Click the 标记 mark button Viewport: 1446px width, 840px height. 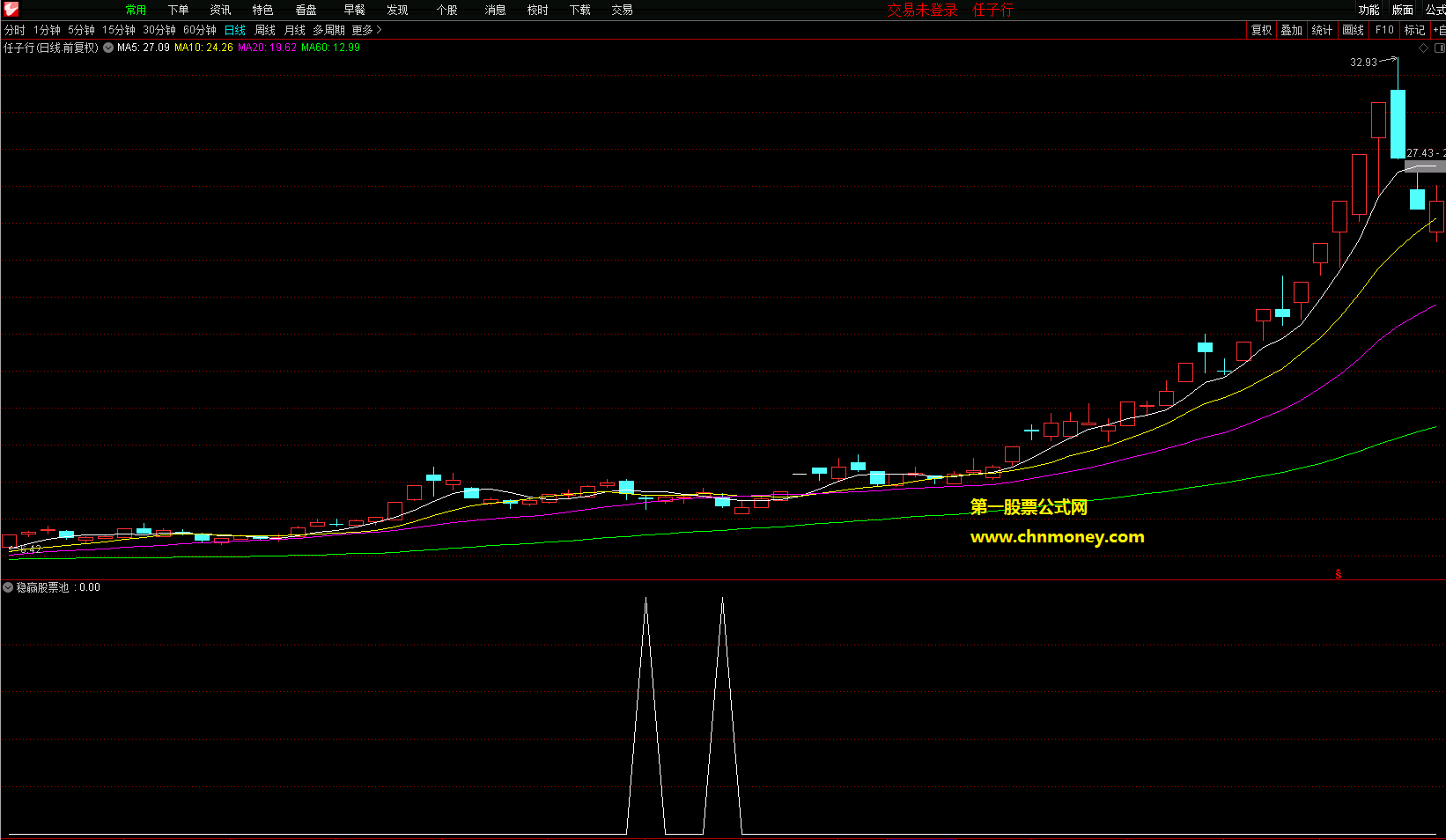point(1414,30)
